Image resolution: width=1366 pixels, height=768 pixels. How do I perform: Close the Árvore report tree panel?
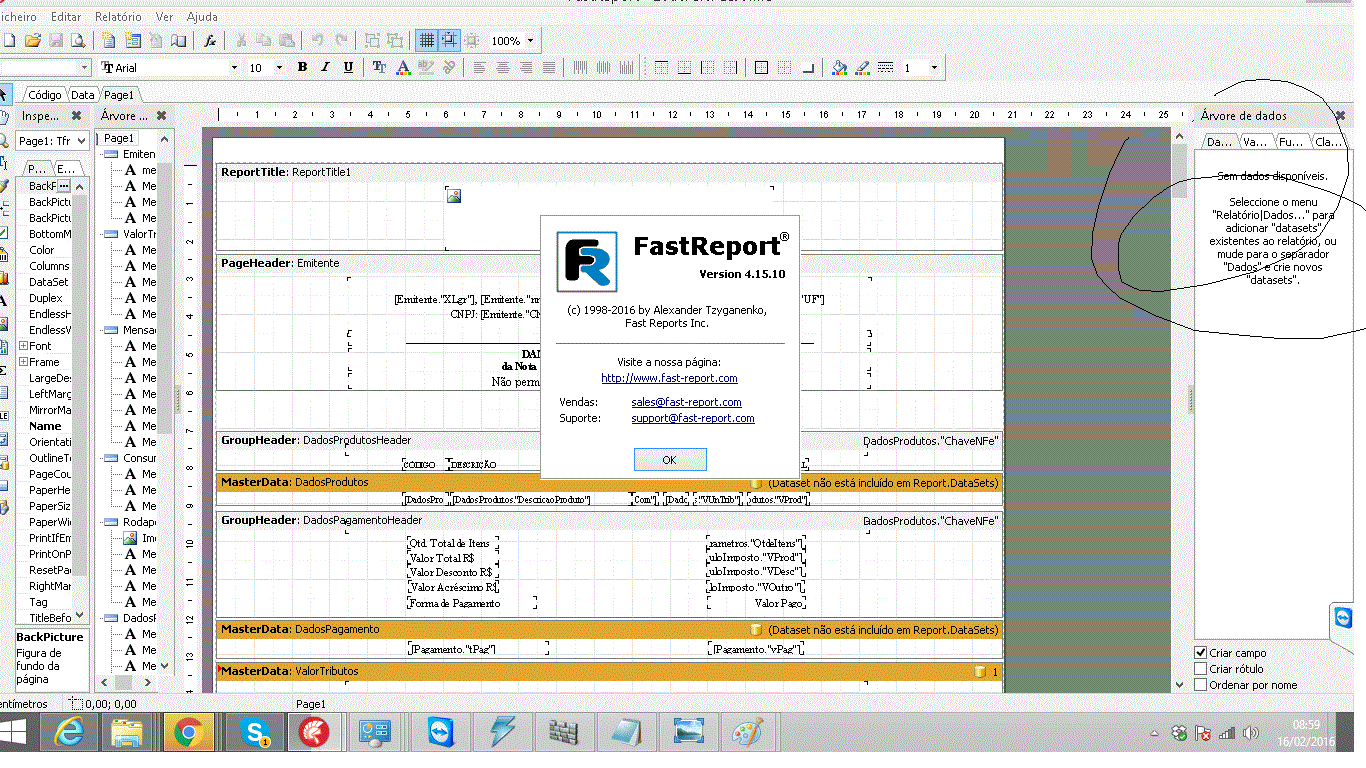[161, 116]
